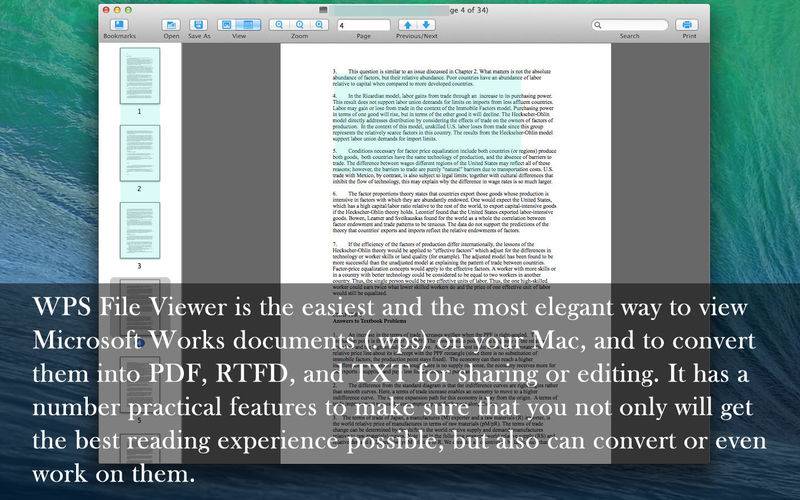Click the middle Zoom magnifier button
The width and height of the screenshot is (800, 500).
point(299,24)
